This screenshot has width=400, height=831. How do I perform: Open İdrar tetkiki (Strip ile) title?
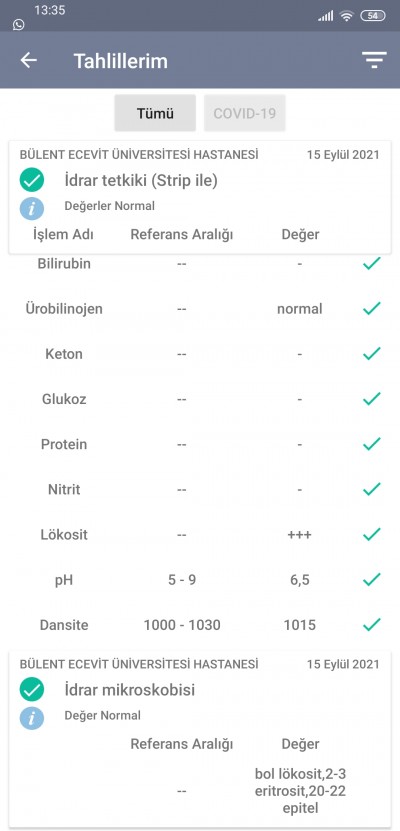pyautogui.click(x=141, y=181)
